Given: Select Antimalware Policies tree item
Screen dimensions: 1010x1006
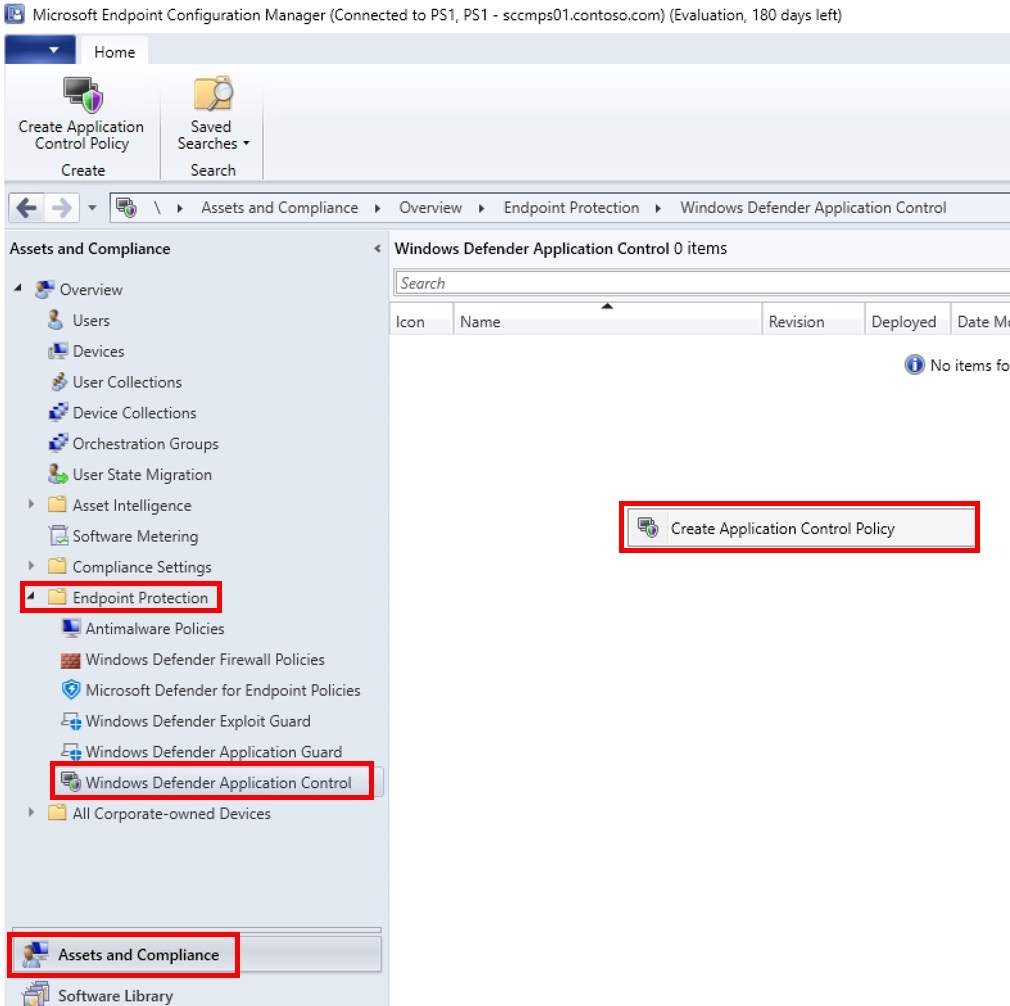Looking at the screenshot, I should click(155, 629).
